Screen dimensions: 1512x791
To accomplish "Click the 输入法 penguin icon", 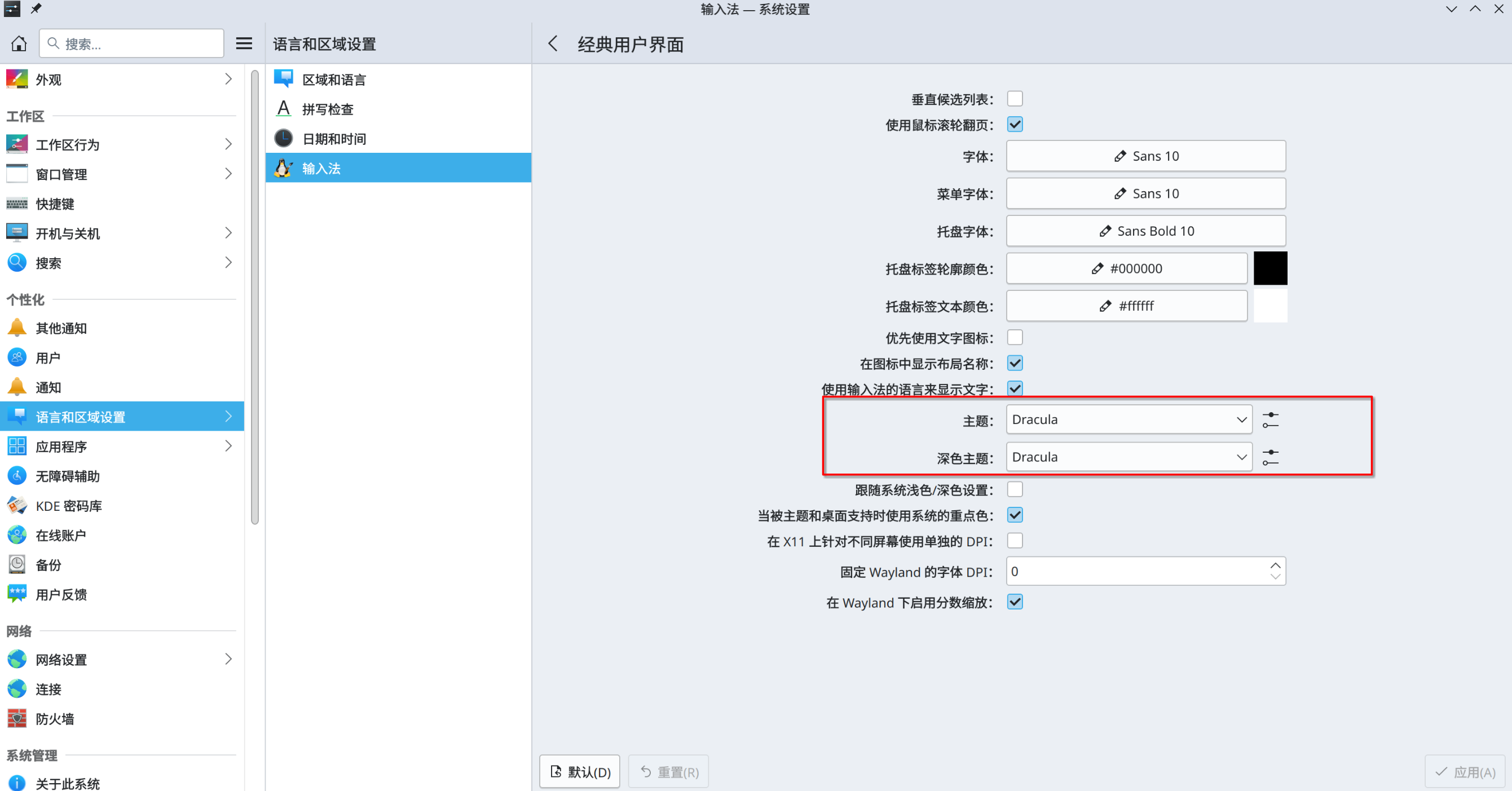I will 284,168.
